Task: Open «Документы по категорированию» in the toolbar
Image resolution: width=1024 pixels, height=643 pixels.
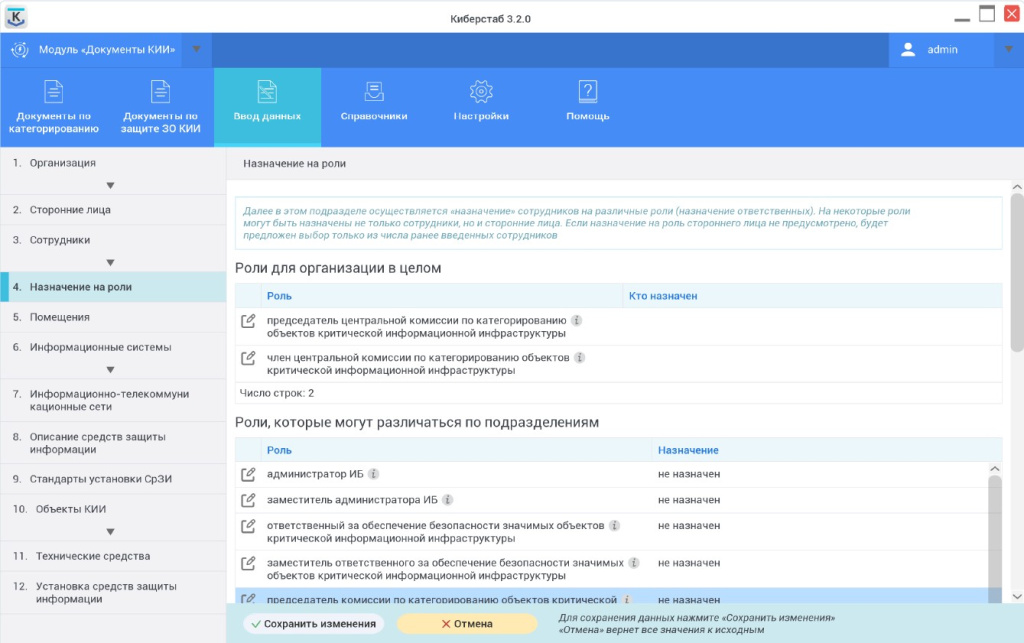Action: click(x=53, y=107)
